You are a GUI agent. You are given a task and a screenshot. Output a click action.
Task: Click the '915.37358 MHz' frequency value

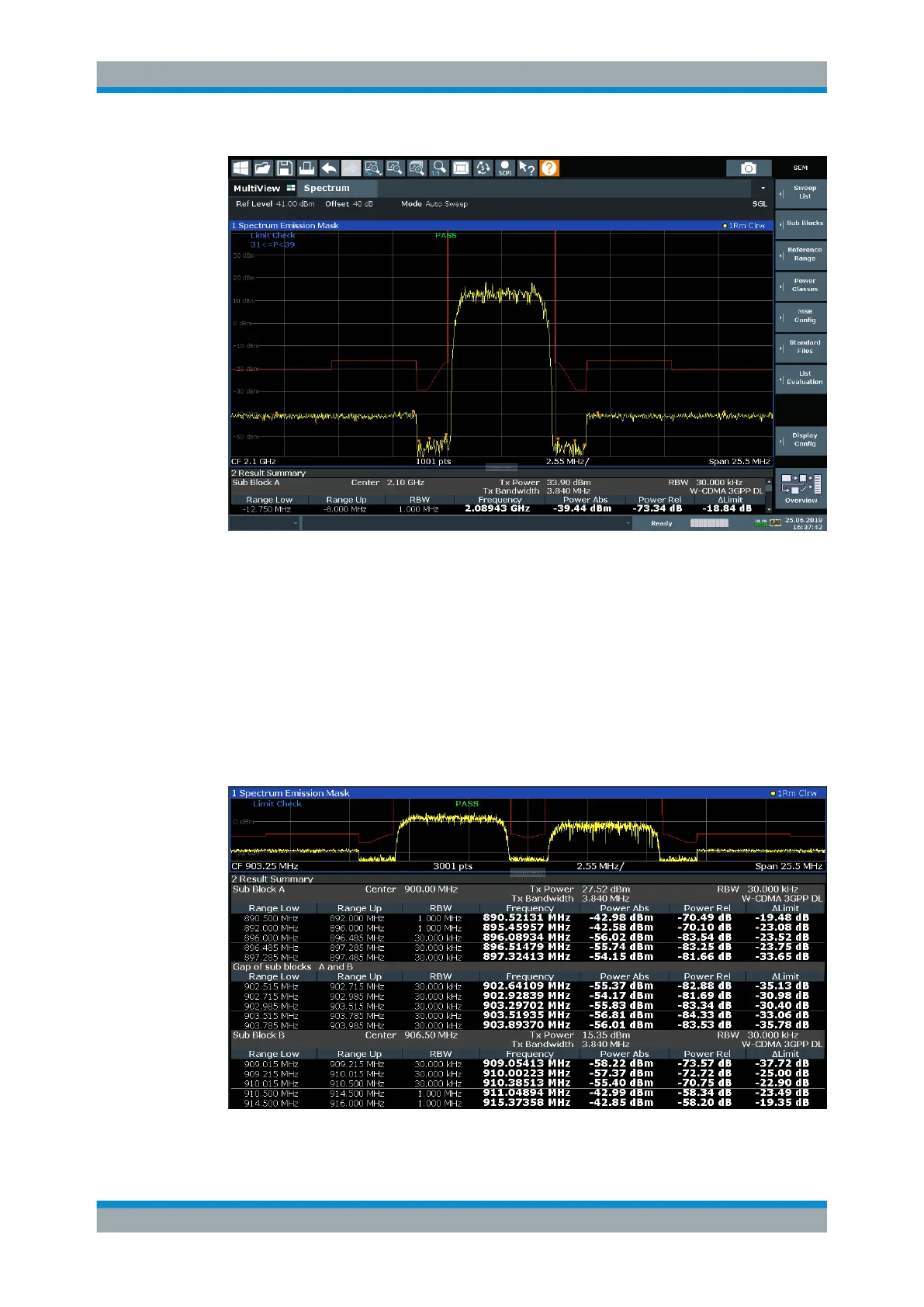click(526, 1103)
